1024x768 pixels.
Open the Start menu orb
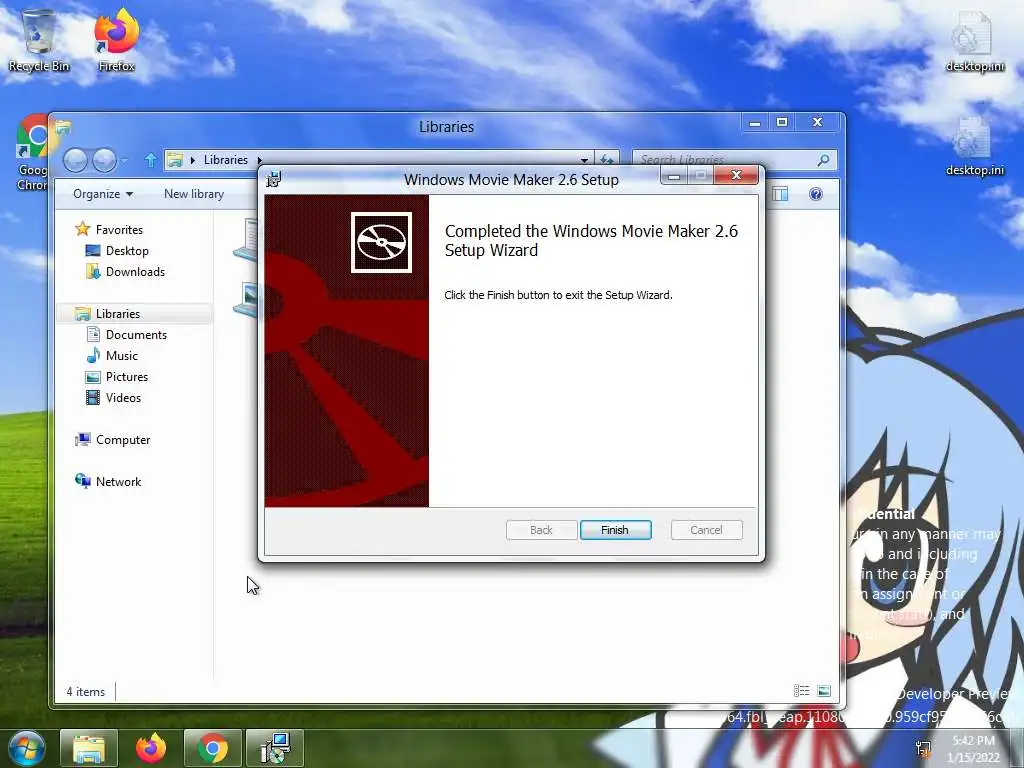27,748
